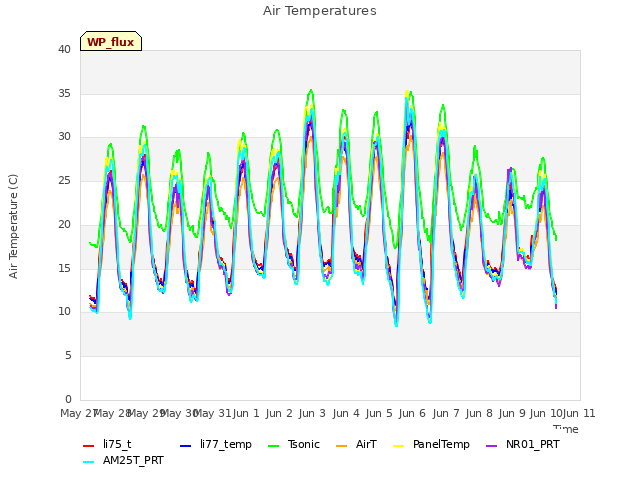Toggle the NR01_PRT legend entry
This screenshot has width=640, height=480.
click(x=523, y=444)
